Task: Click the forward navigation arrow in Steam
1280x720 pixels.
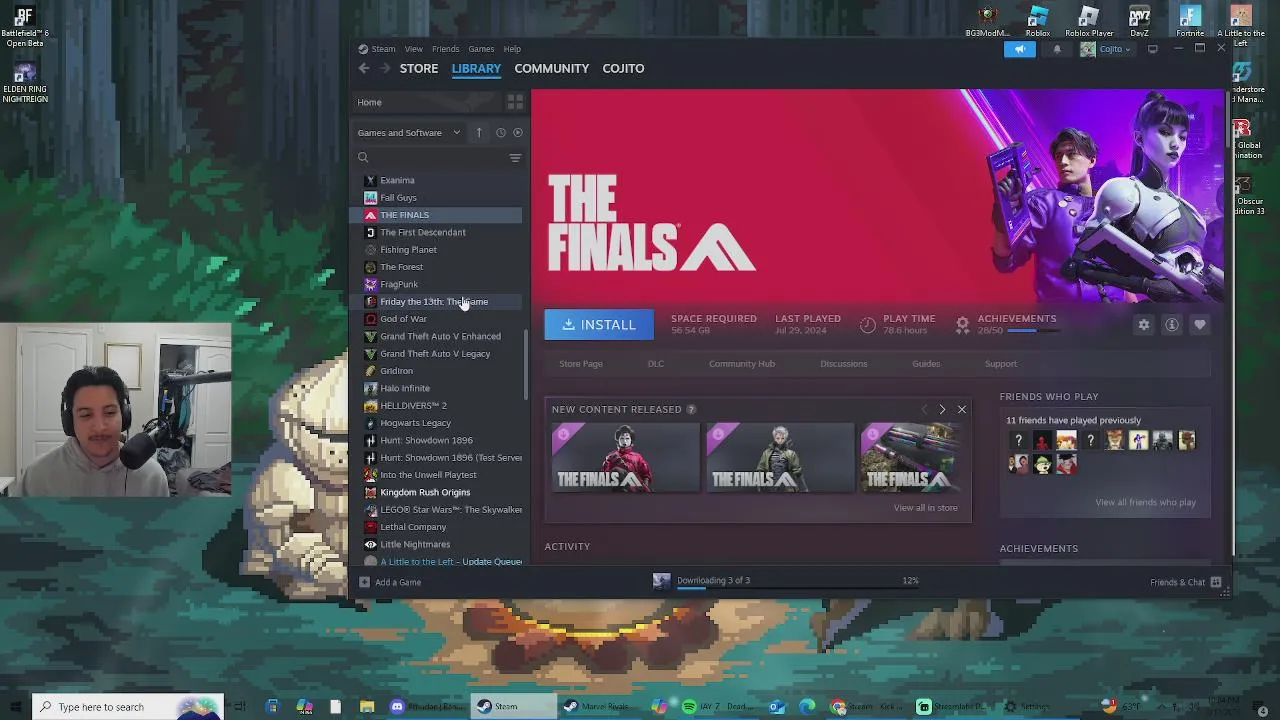Action: tap(385, 68)
